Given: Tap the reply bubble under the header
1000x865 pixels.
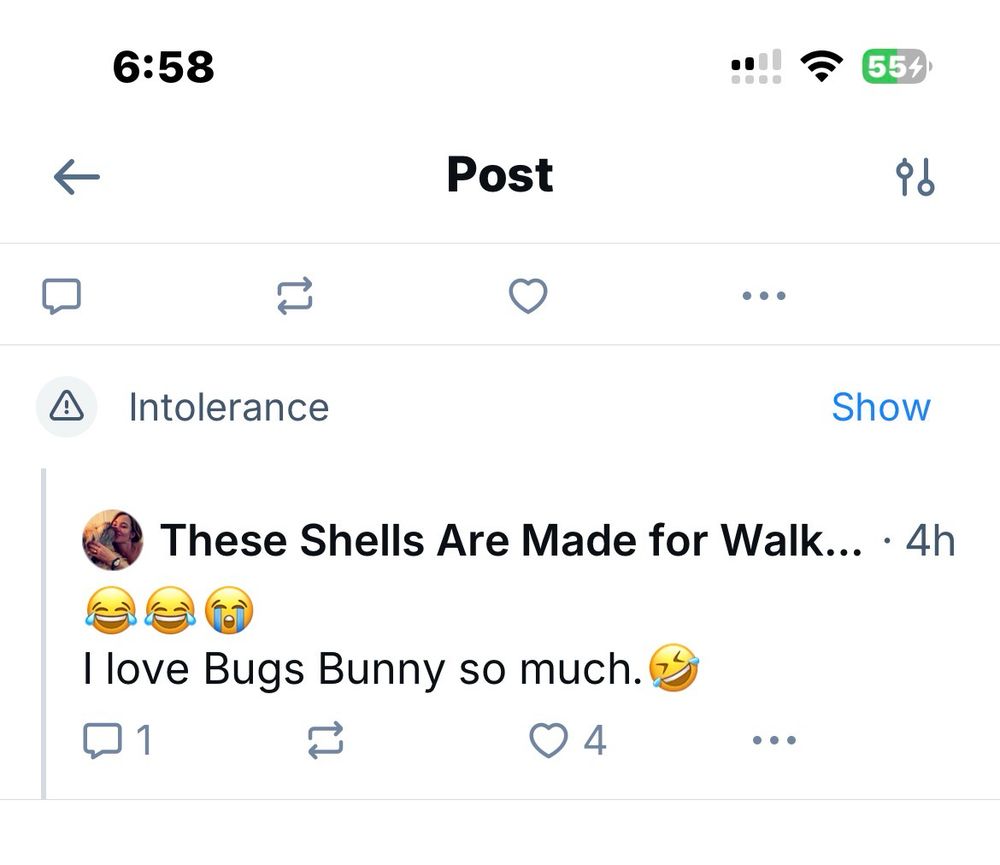Looking at the screenshot, I should pyautogui.click(x=61, y=295).
